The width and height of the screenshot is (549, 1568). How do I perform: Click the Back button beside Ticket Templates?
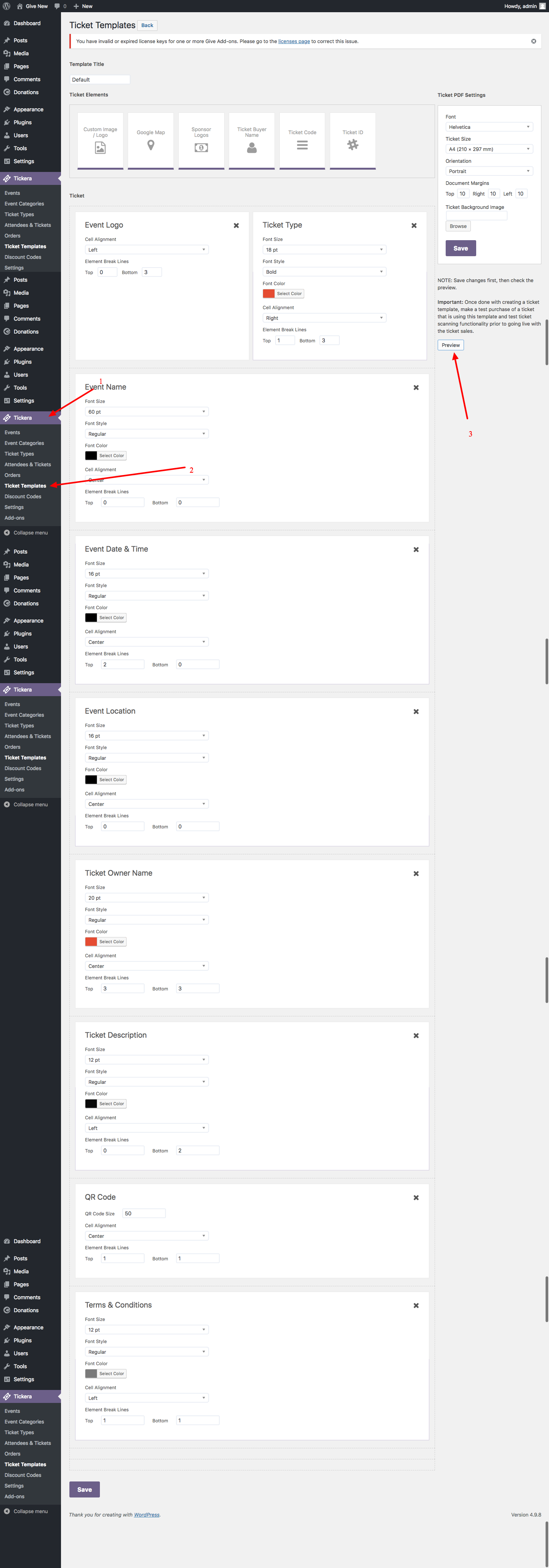tap(147, 26)
